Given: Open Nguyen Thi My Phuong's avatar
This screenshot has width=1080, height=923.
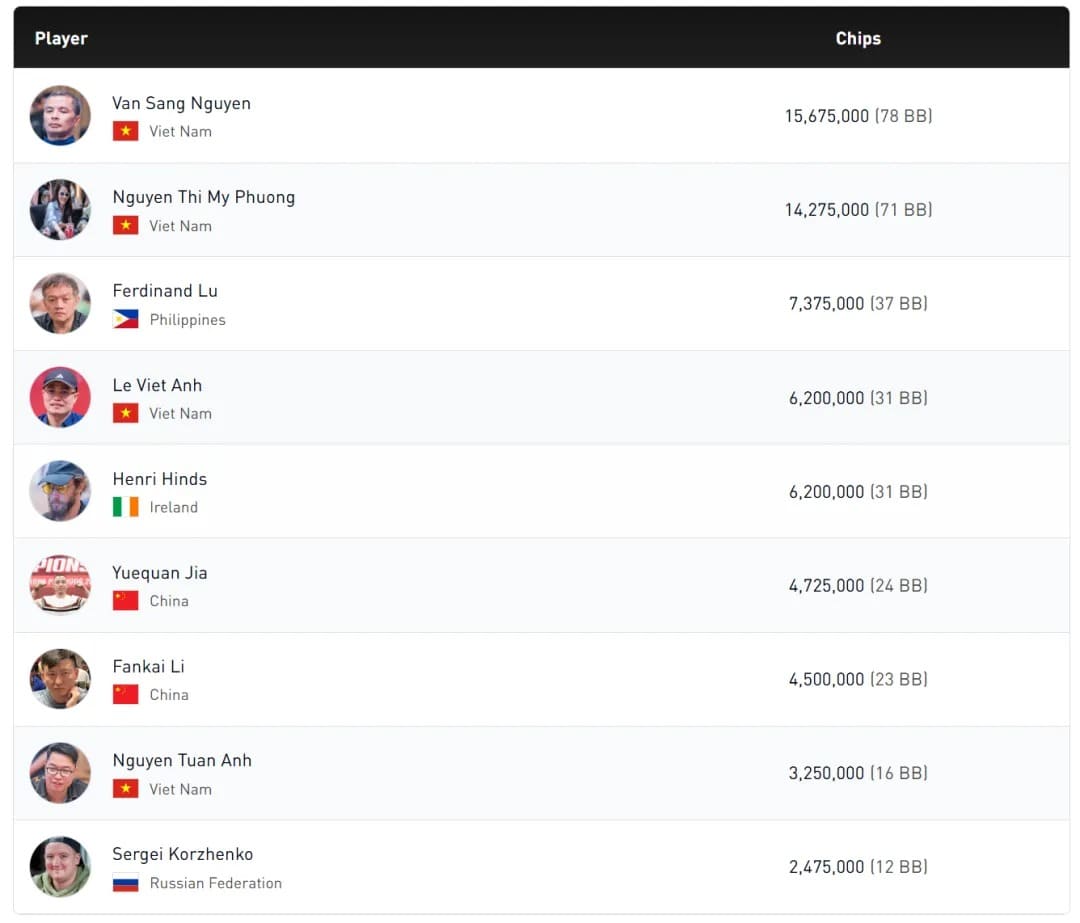Looking at the screenshot, I should point(60,210).
